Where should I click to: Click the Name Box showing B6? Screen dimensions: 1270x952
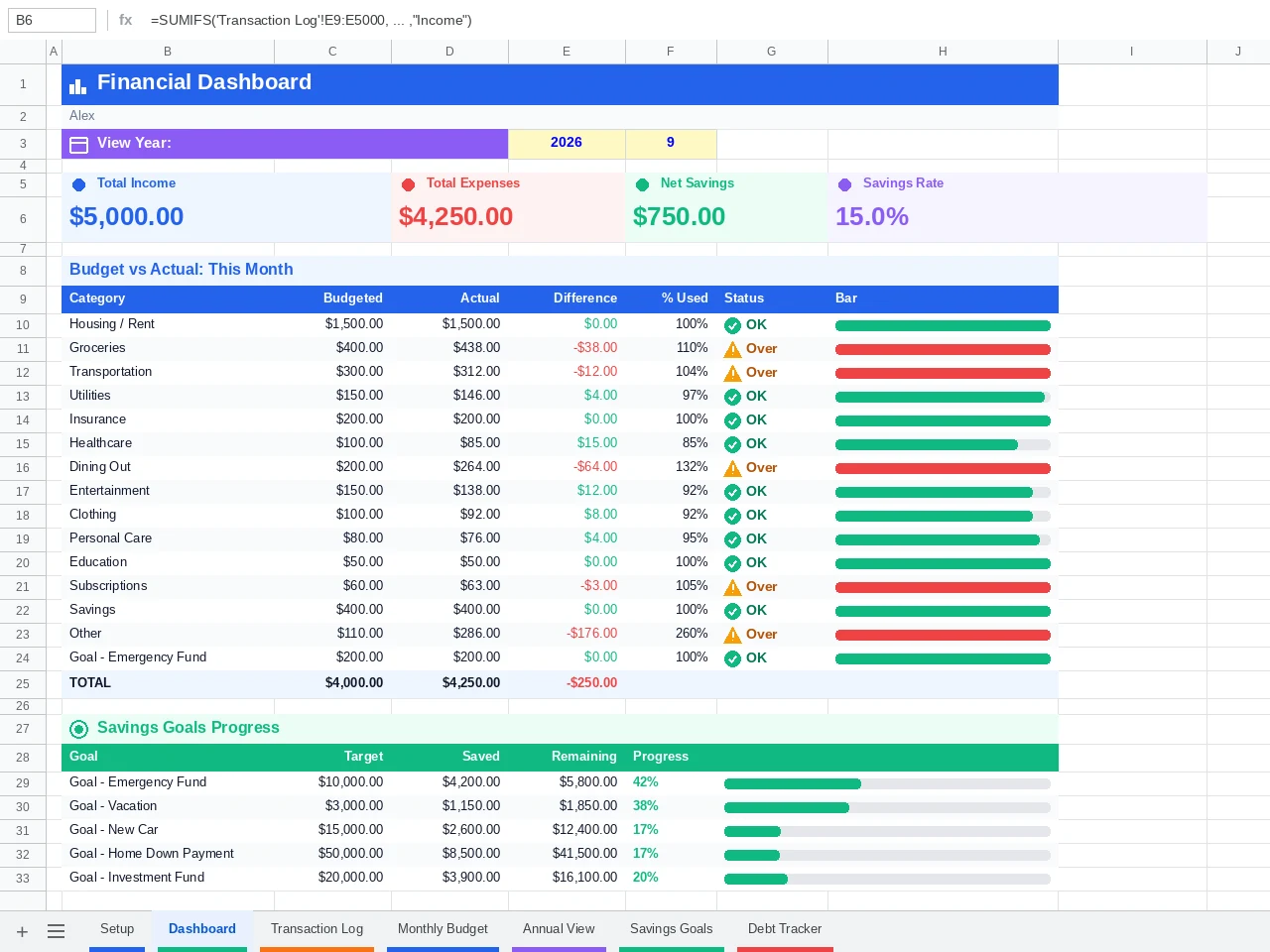coord(52,20)
